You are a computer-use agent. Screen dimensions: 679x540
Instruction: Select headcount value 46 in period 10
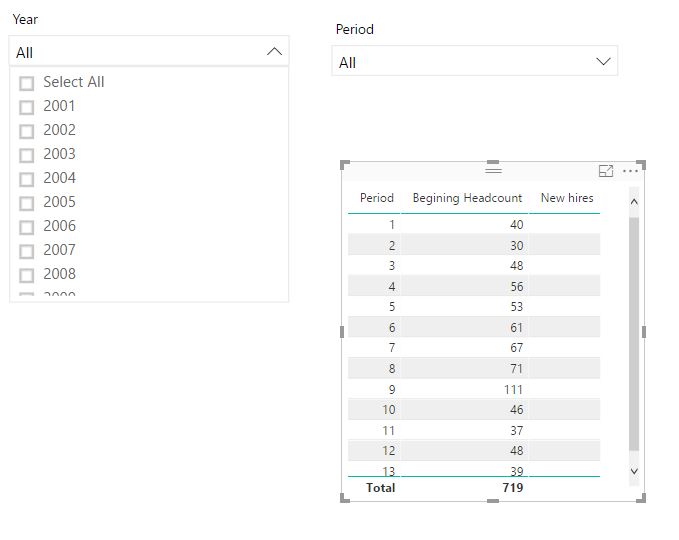coord(516,409)
